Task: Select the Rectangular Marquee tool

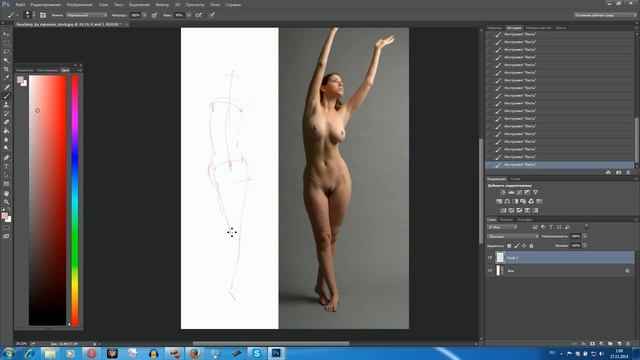Action: tap(6, 43)
